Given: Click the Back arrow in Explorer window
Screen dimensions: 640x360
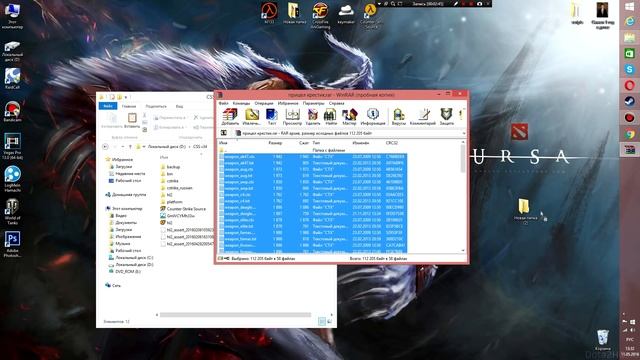Looking at the screenshot, I should [x=105, y=147].
